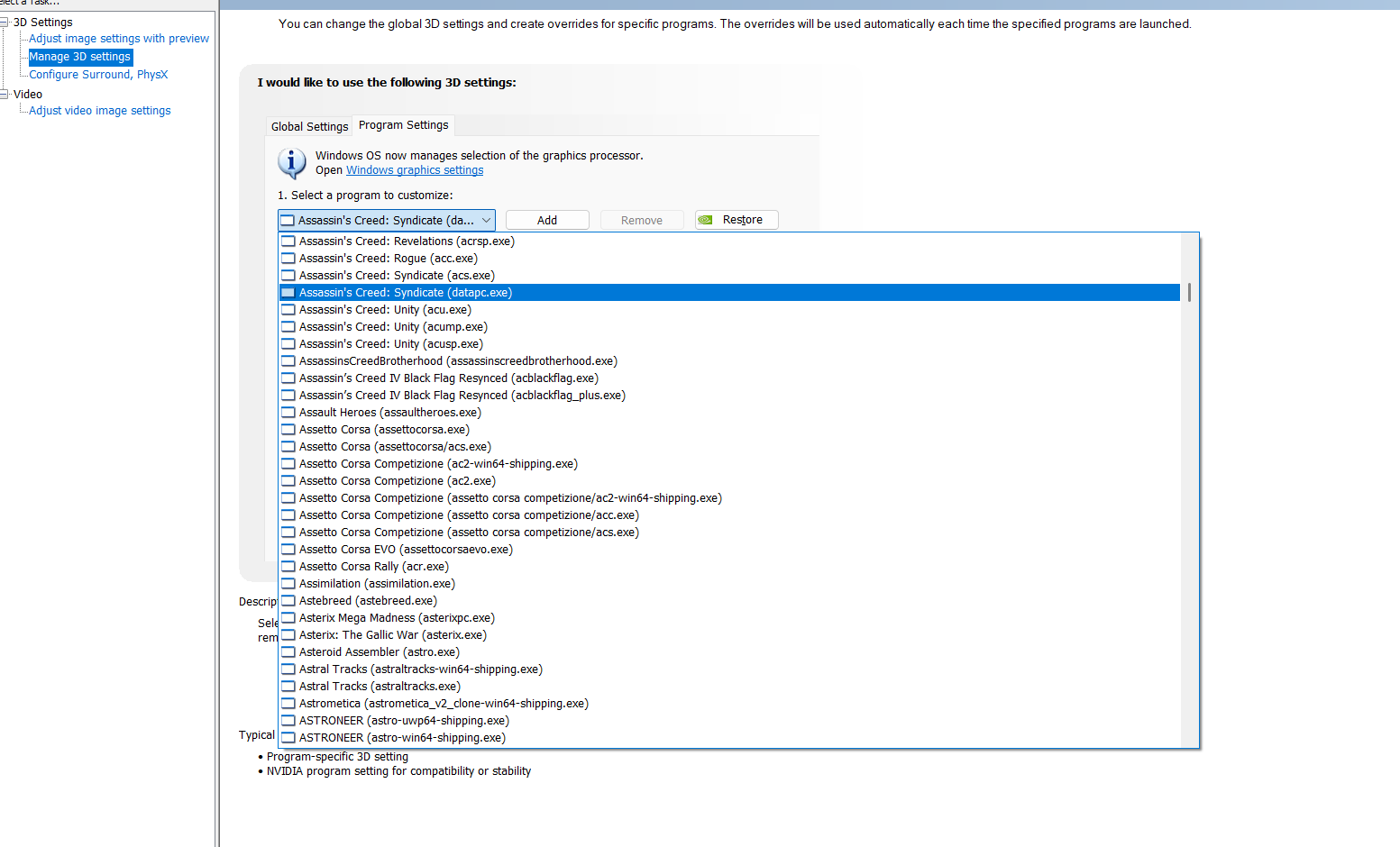Switch to the Global Settings tab
This screenshot has width=1400, height=847.
309,127
